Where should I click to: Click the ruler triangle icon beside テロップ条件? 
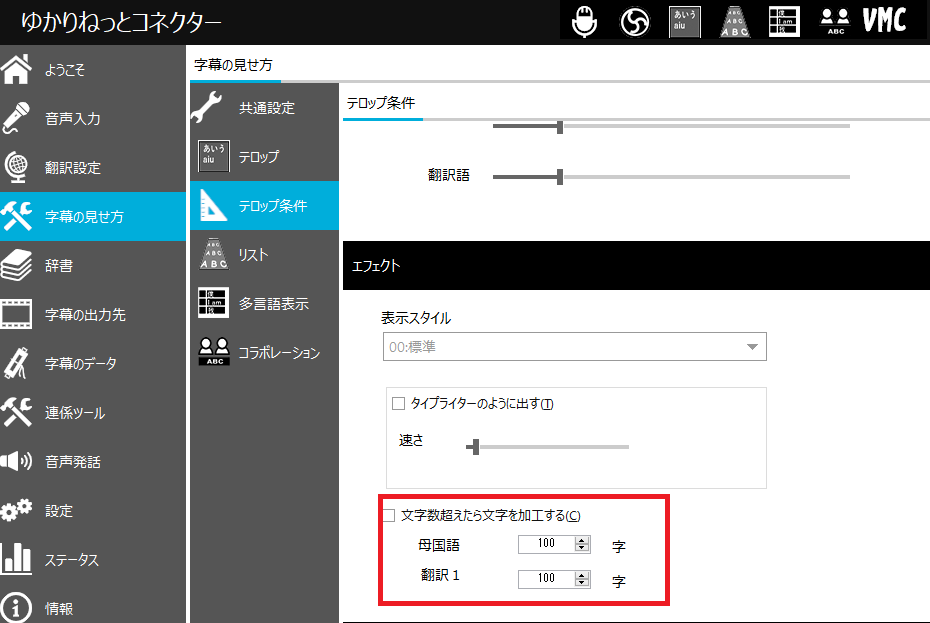(214, 205)
